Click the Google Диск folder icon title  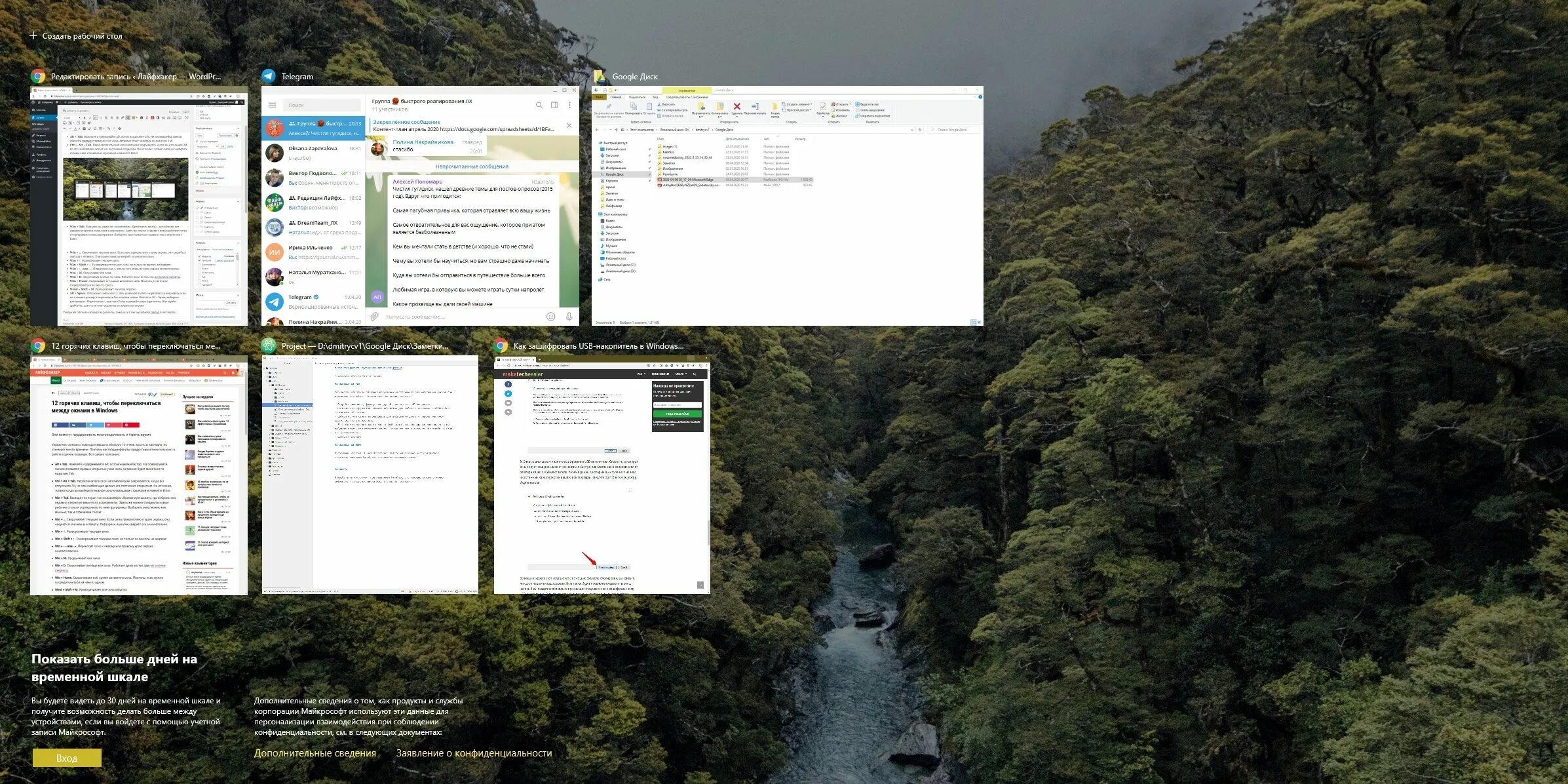click(x=599, y=77)
